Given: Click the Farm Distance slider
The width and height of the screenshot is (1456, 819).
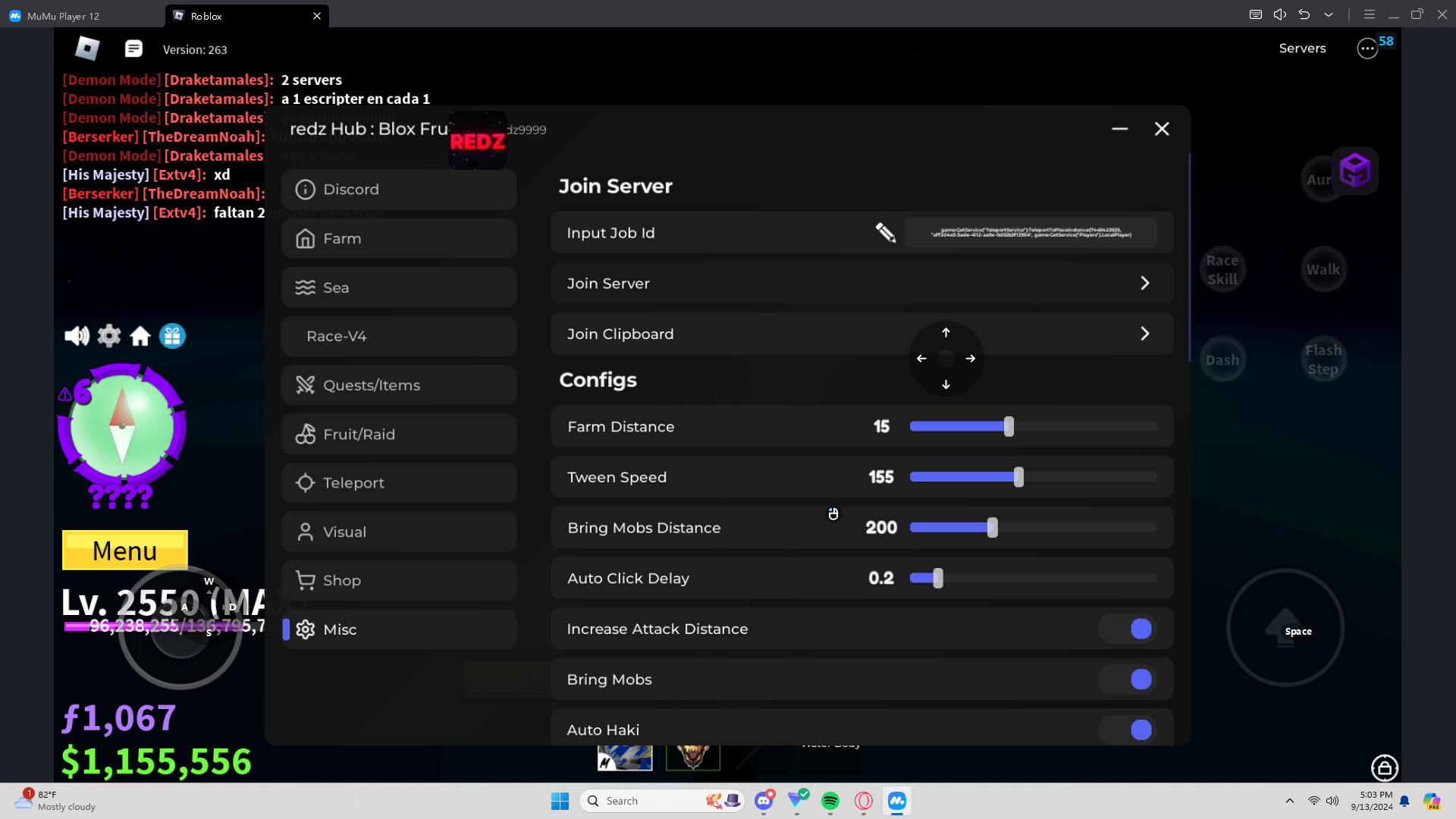Looking at the screenshot, I should tap(1034, 426).
